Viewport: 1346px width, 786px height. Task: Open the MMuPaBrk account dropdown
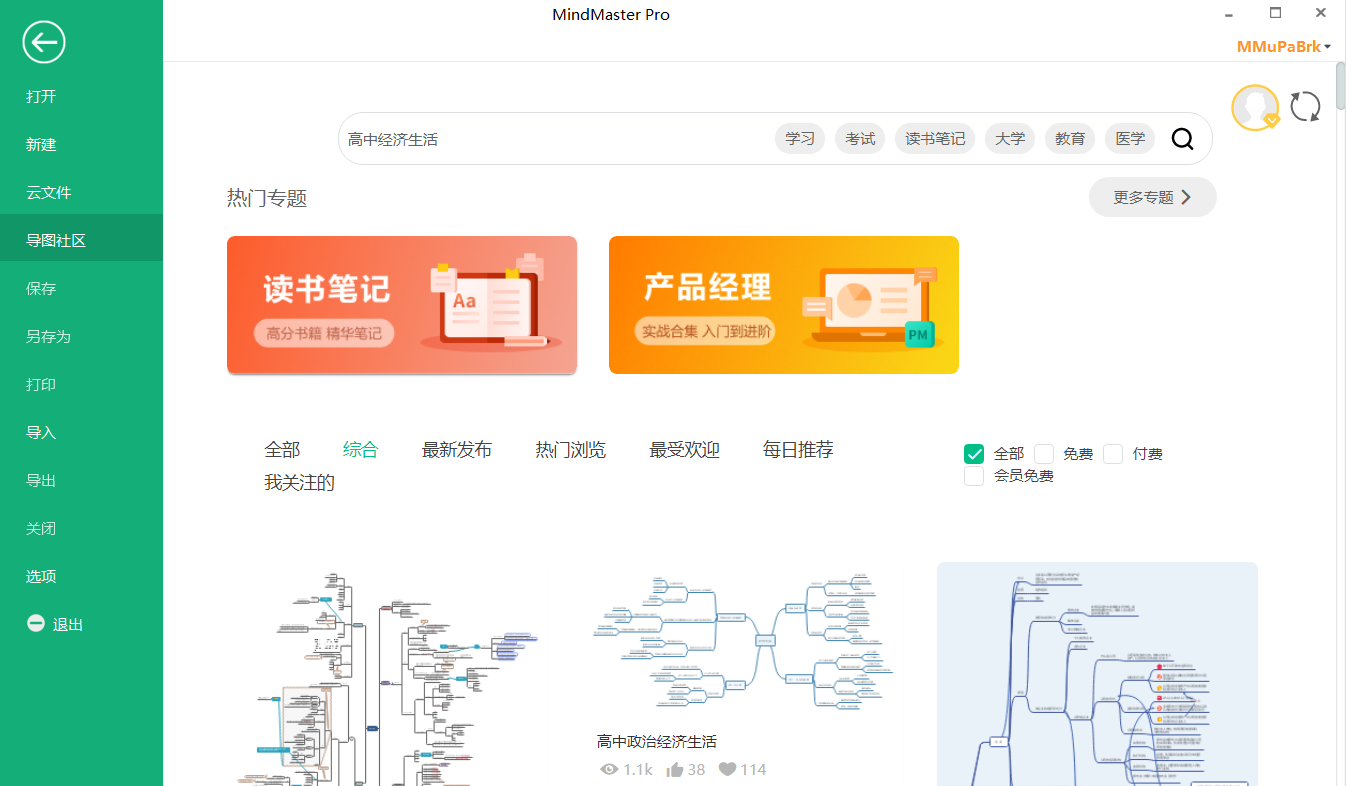pyautogui.click(x=1284, y=47)
